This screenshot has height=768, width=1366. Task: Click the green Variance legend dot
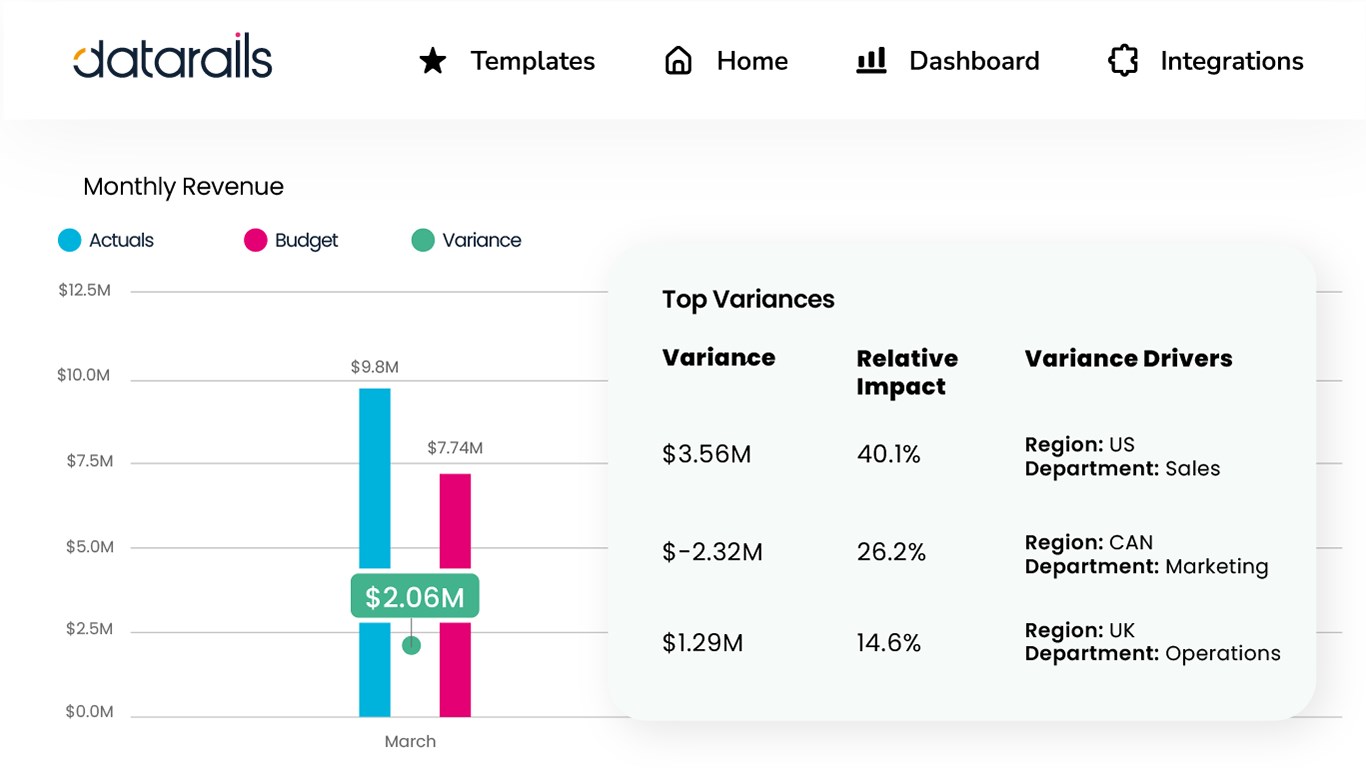[423, 240]
